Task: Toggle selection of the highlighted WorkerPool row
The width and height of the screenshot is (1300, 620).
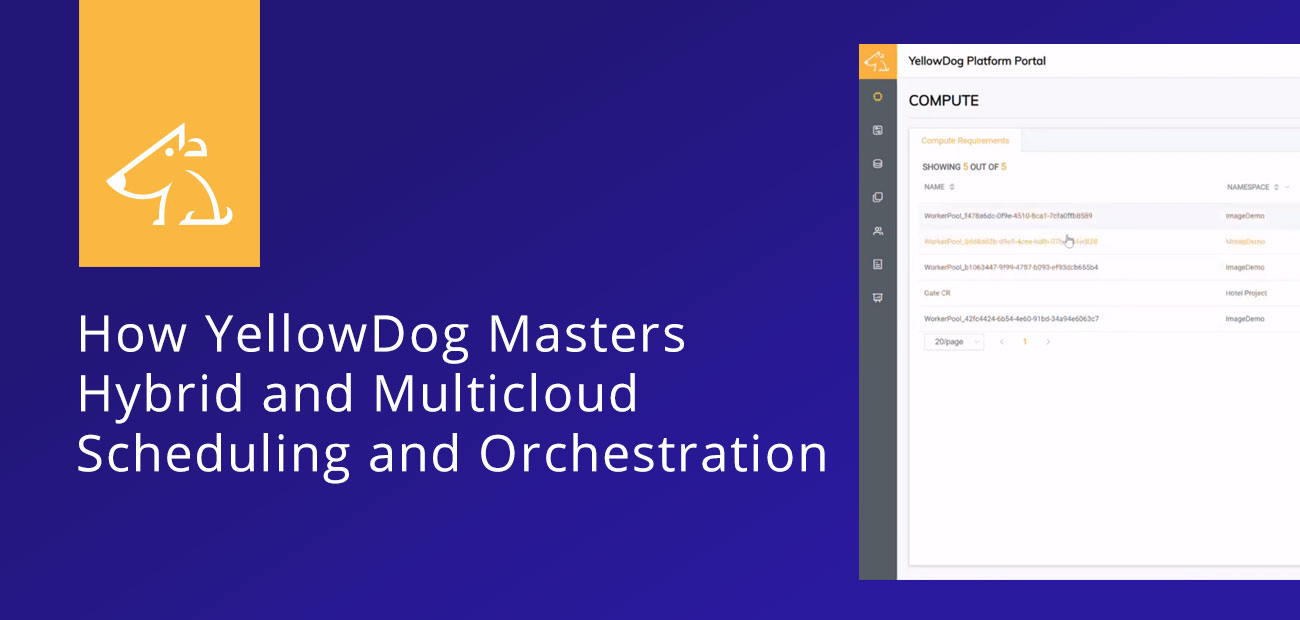Action: point(1010,241)
